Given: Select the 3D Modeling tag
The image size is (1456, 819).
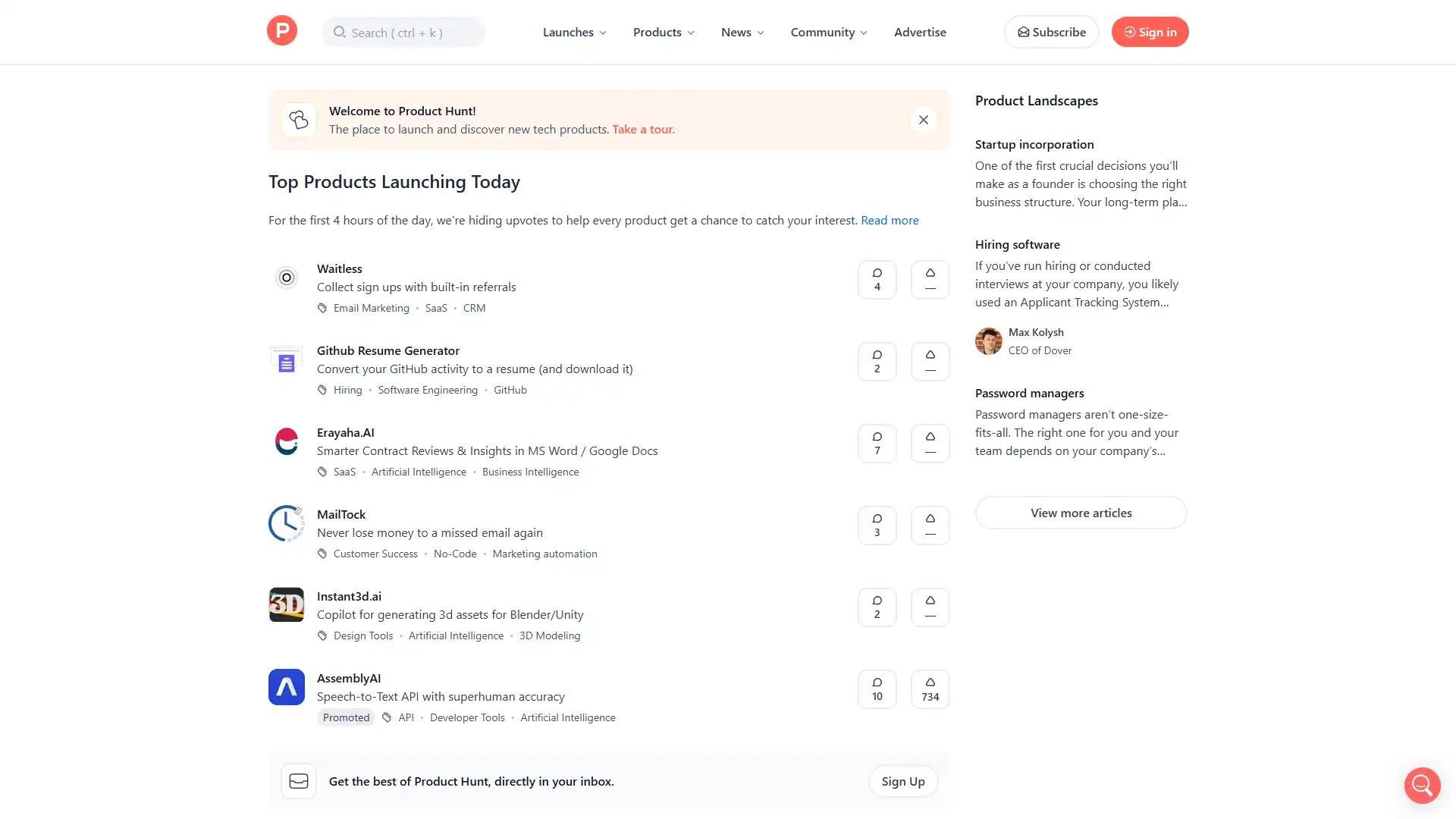Looking at the screenshot, I should (x=549, y=635).
